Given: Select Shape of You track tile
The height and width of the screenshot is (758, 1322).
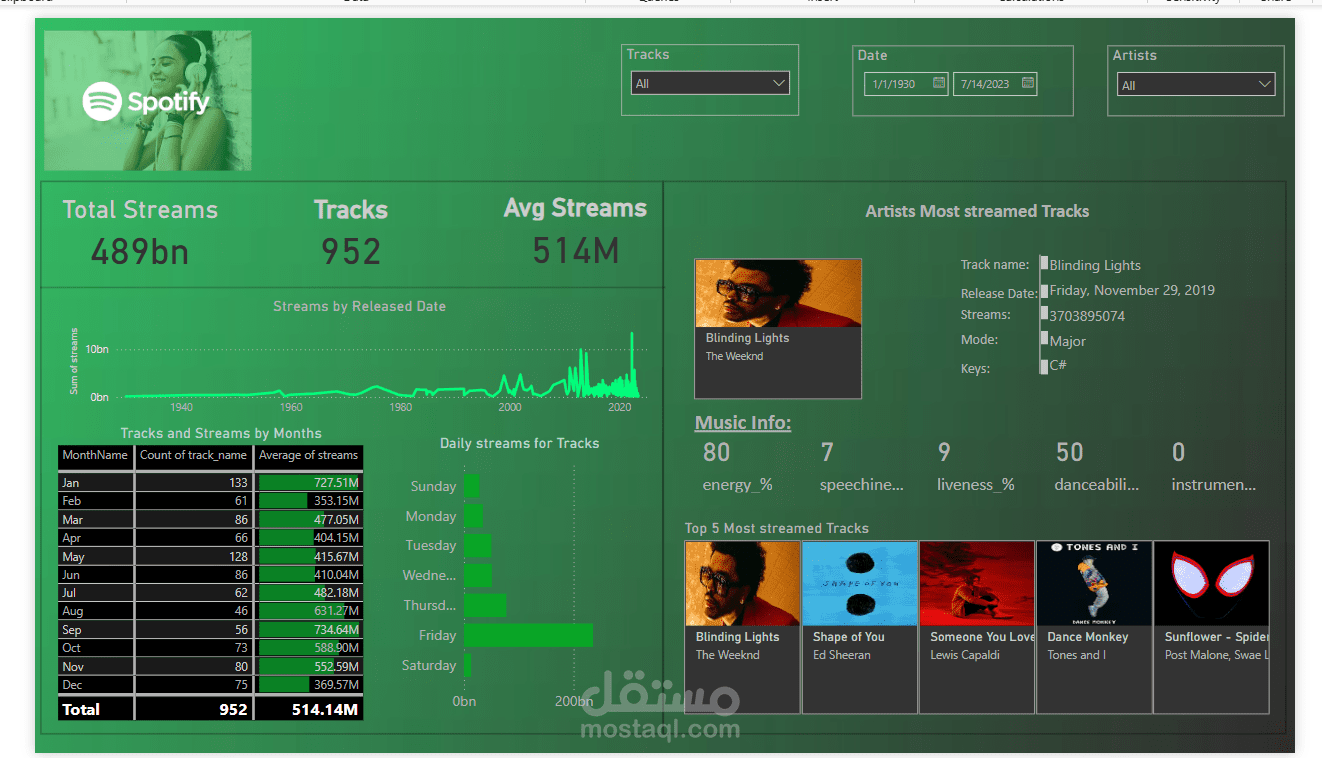Looking at the screenshot, I should click(860, 626).
